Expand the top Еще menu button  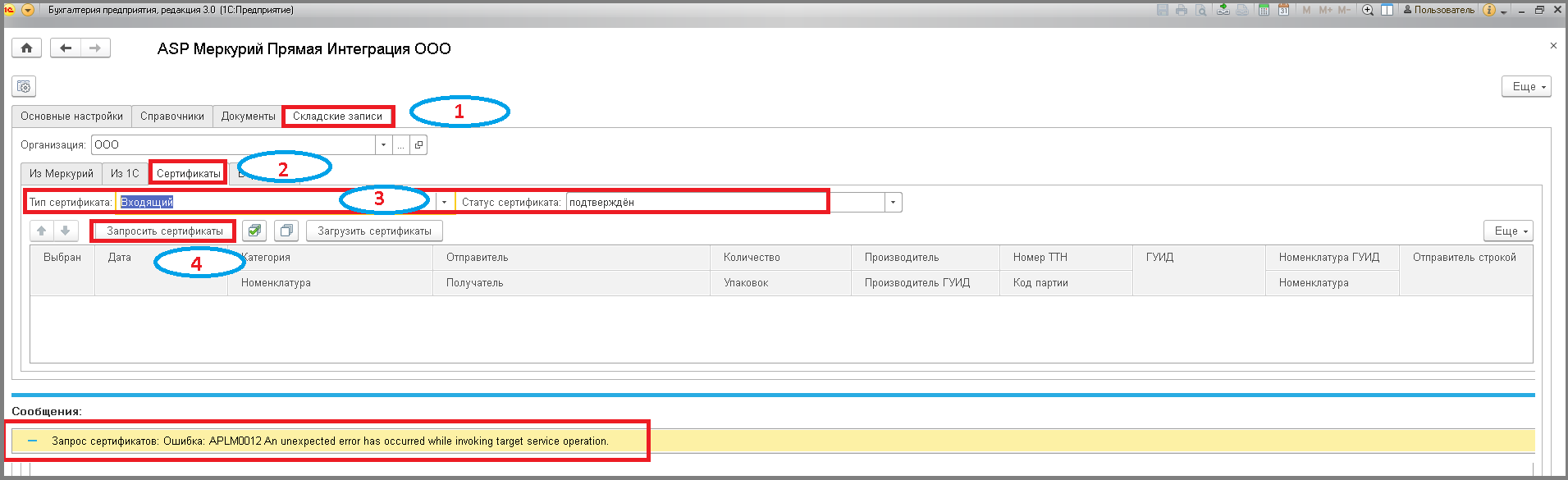click(1527, 86)
